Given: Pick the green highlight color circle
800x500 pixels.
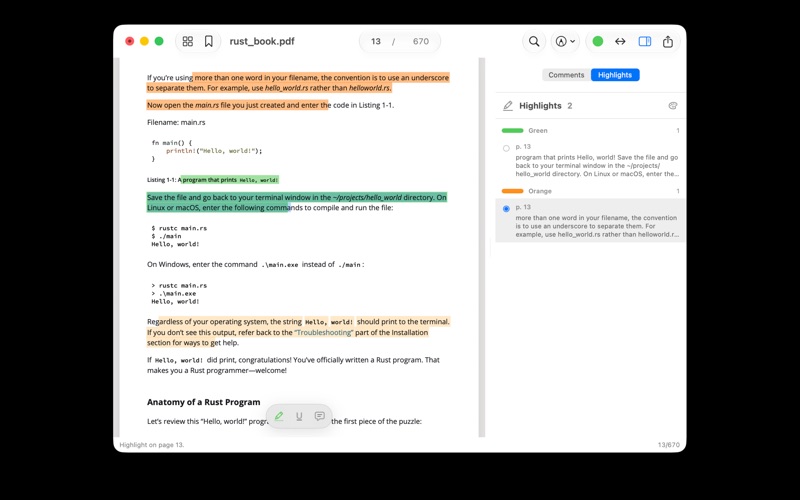Looking at the screenshot, I should [598, 41].
